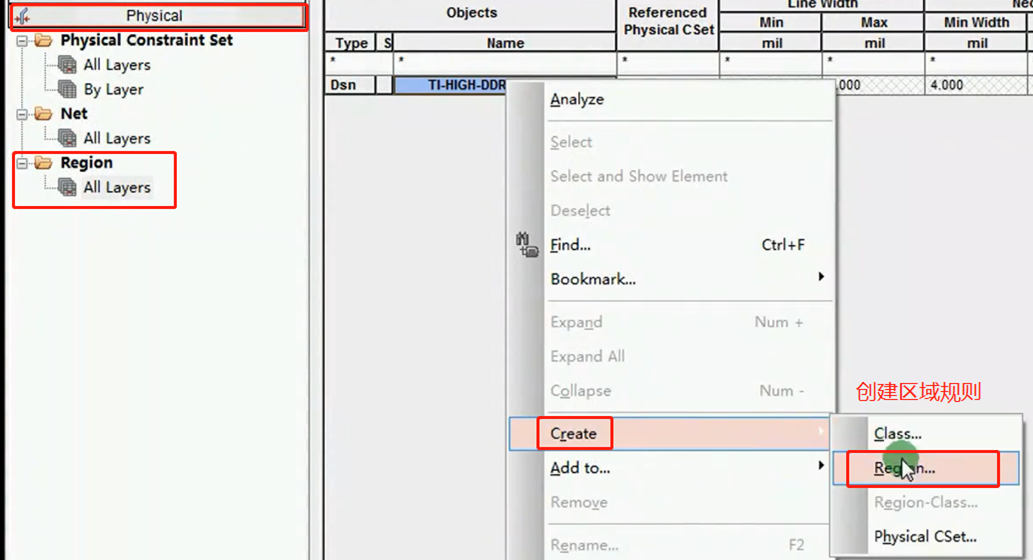
Task: Click the Objects column group header
Action: pos(471,13)
